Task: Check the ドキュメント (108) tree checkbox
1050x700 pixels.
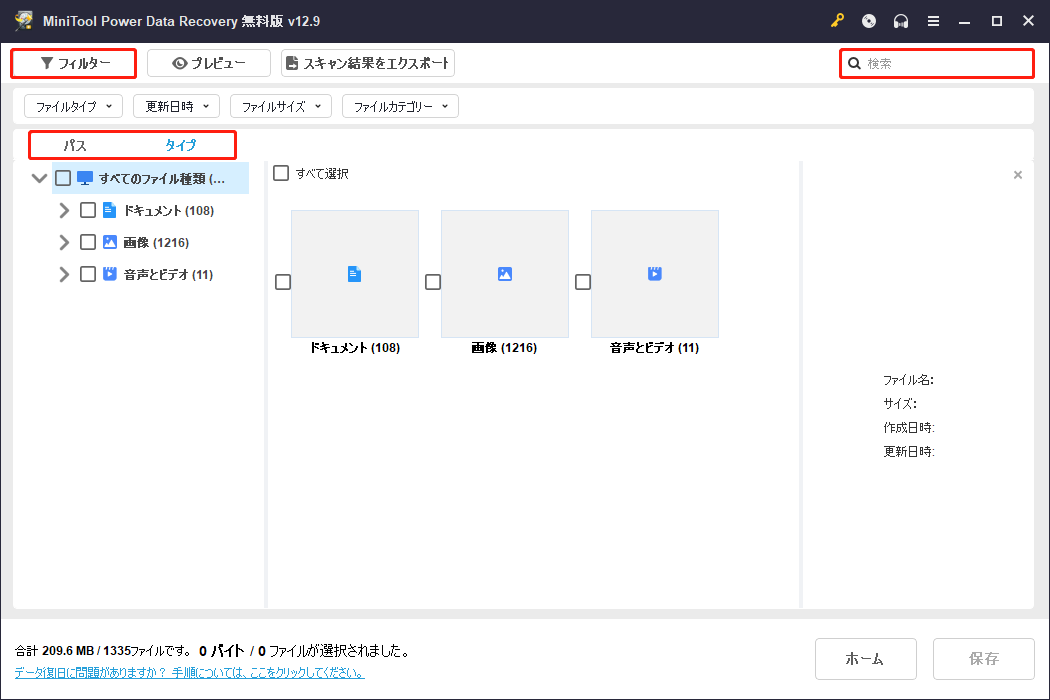Action: coord(88,210)
